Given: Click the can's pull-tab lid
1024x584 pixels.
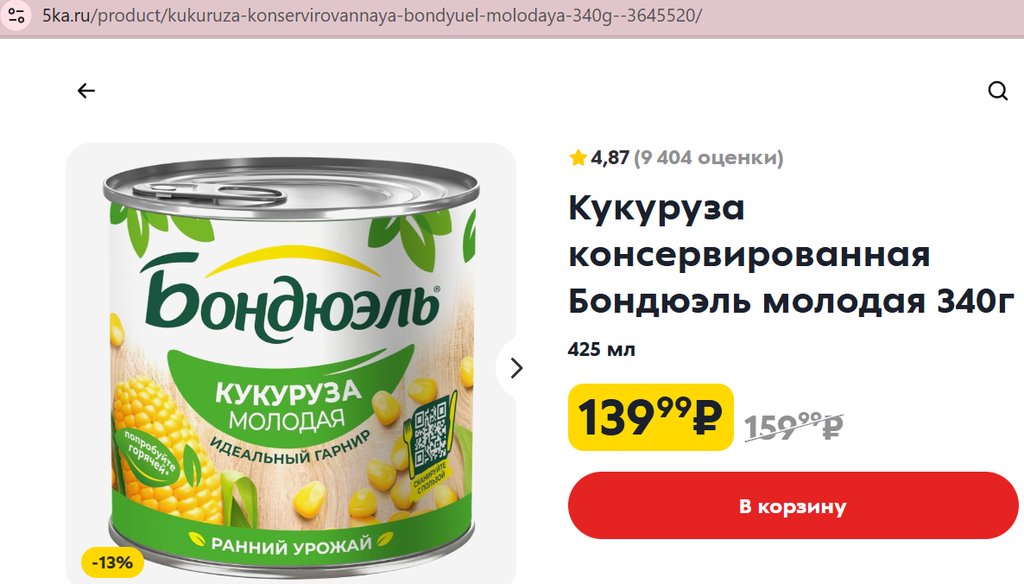Looking at the screenshot, I should 209,193.
